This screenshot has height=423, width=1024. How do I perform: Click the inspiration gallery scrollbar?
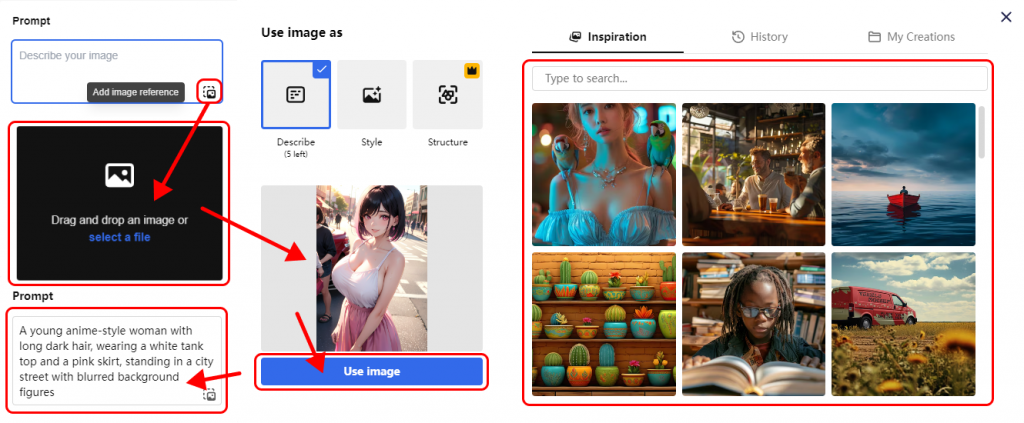tap(981, 132)
